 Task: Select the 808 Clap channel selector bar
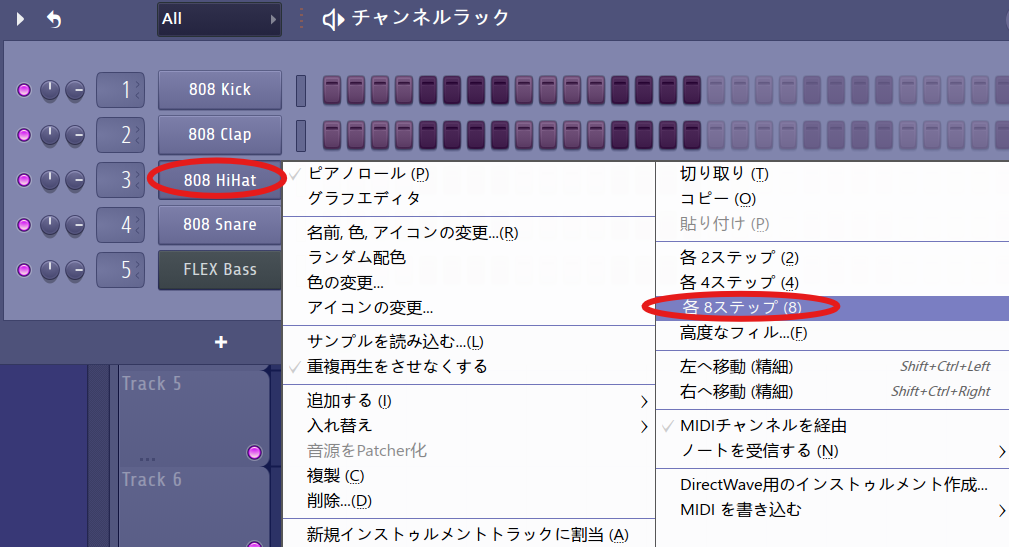pyautogui.click(x=300, y=135)
